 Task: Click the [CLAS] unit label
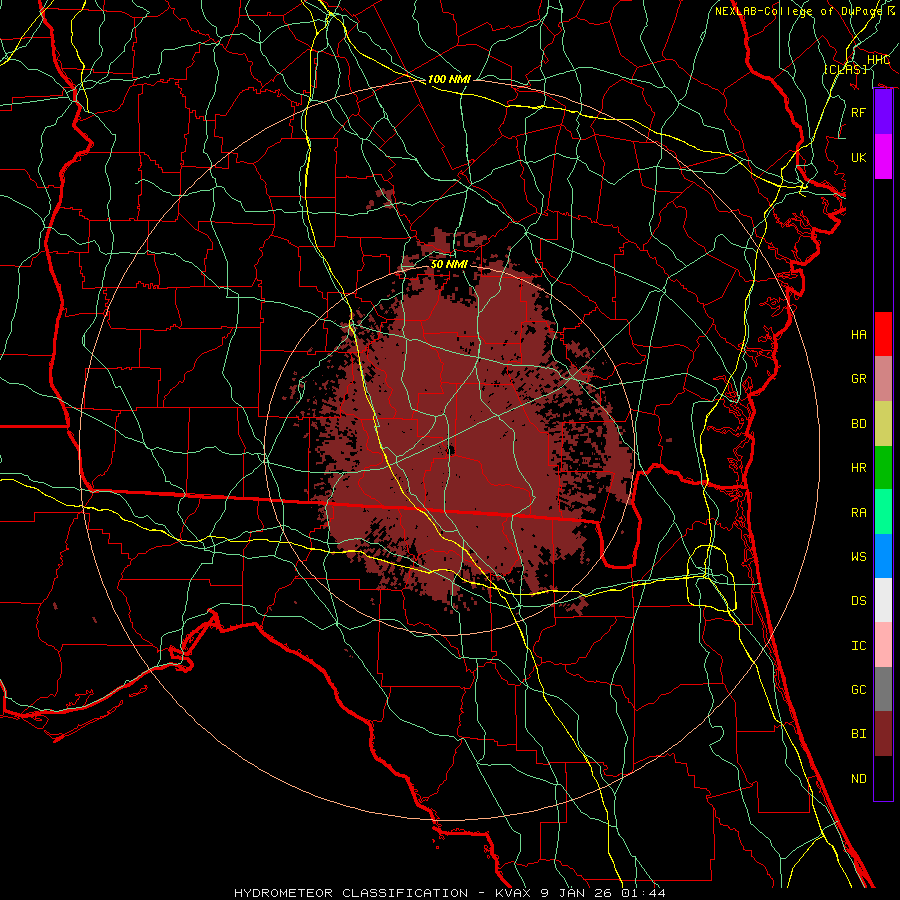(845, 69)
